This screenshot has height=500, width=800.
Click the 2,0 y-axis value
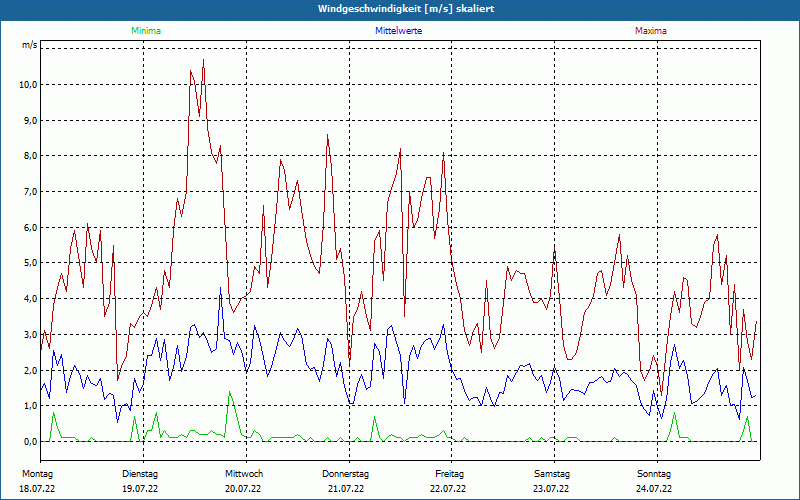coord(30,370)
